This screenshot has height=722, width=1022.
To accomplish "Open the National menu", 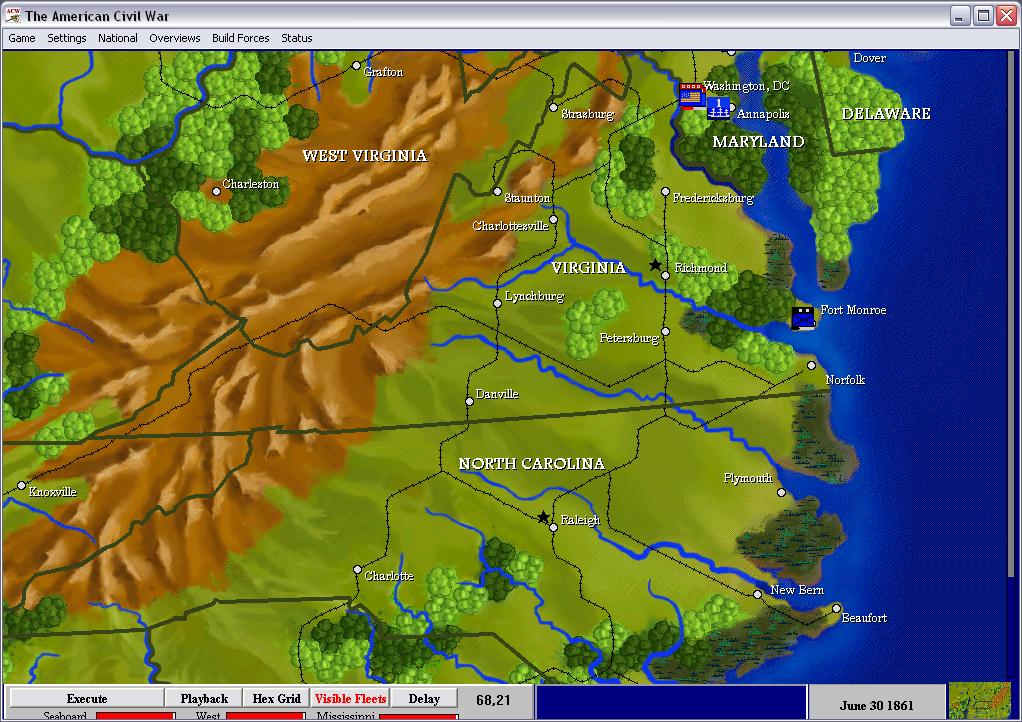I will 117,38.
